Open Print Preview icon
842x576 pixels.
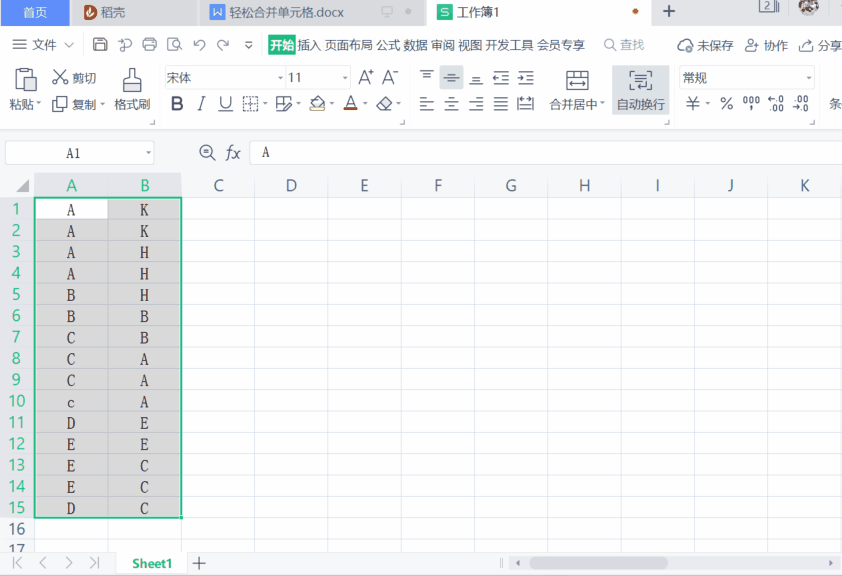pyautogui.click(x=174, y=45)
